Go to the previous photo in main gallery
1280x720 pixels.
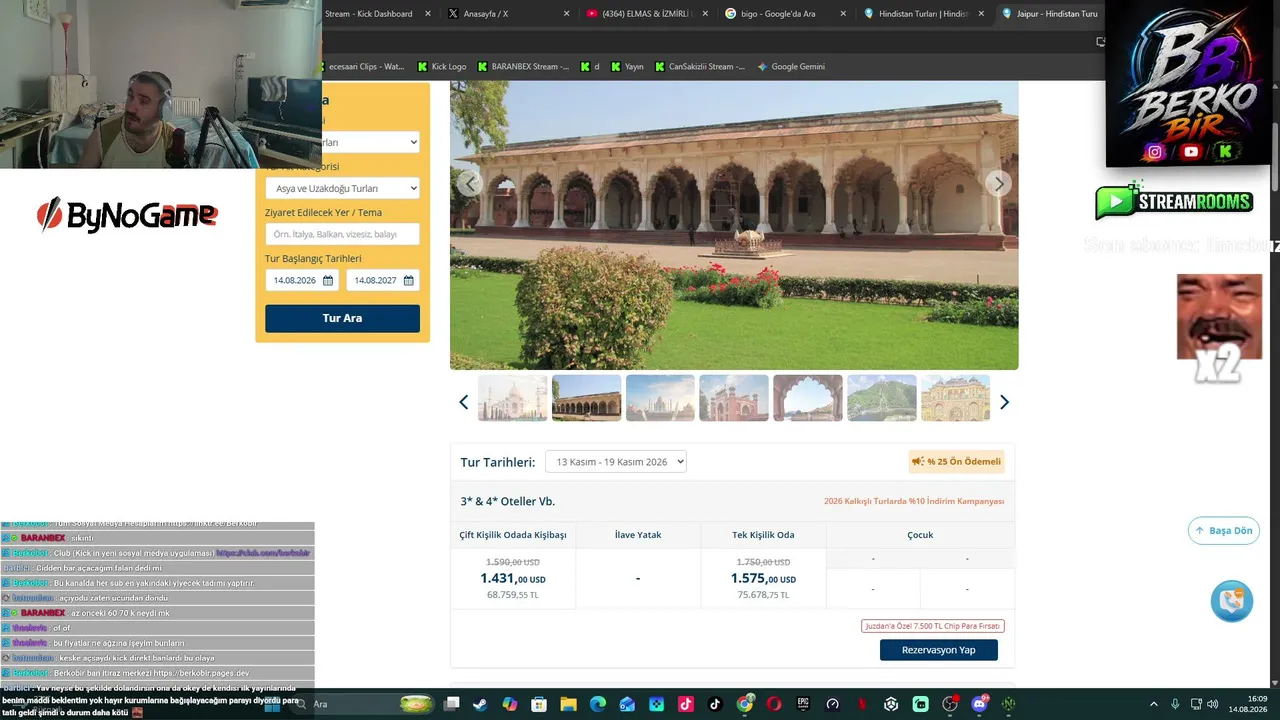coord(470,183)
